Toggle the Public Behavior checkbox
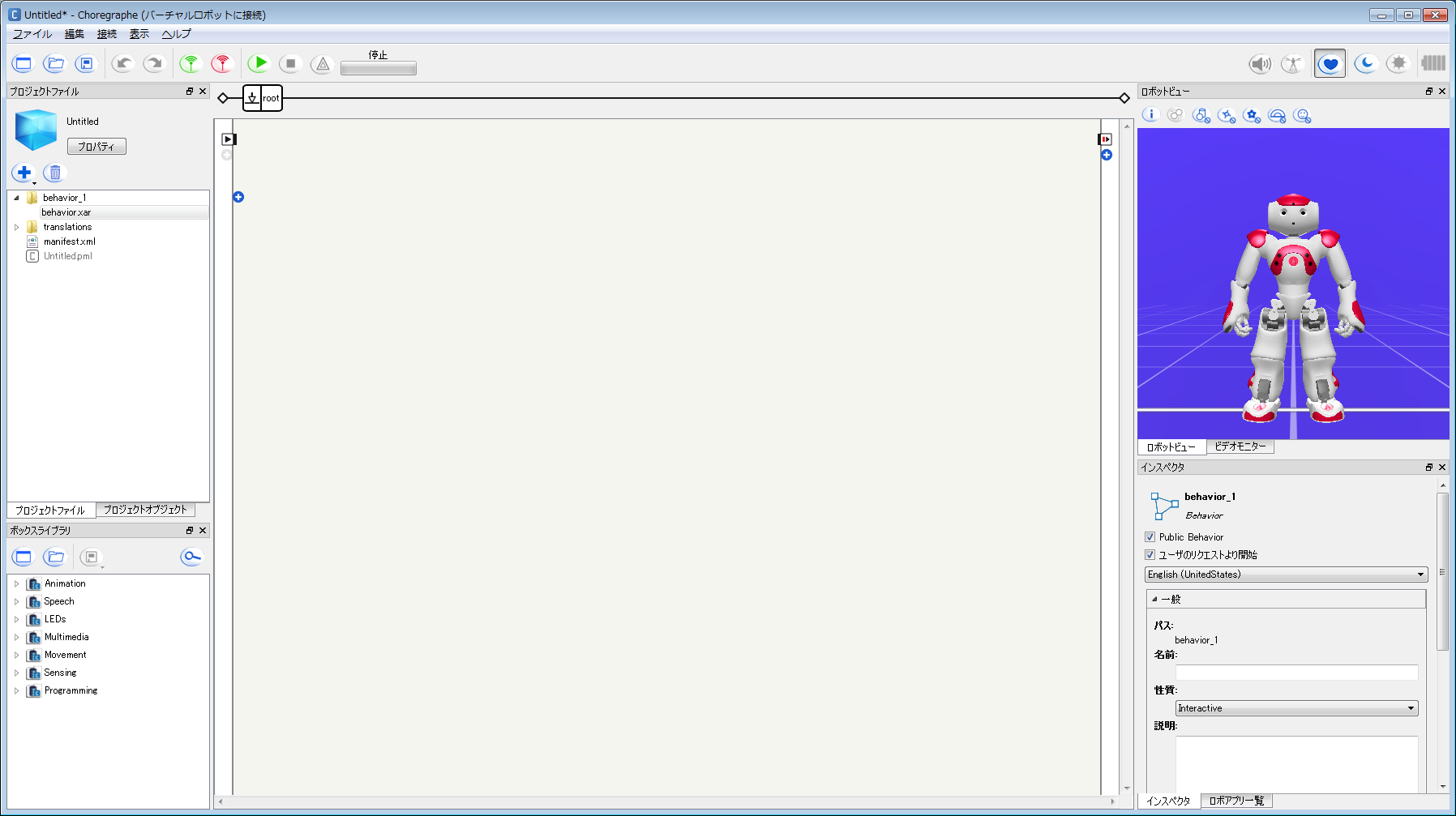This screenshot has width=1456, height=816. pos(1150,537)
